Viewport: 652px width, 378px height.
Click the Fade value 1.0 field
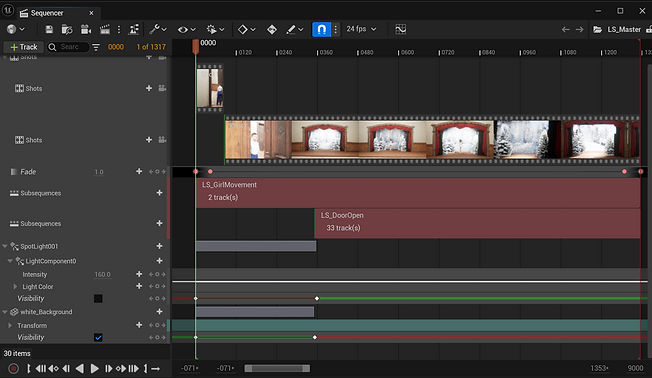(99, 172)
